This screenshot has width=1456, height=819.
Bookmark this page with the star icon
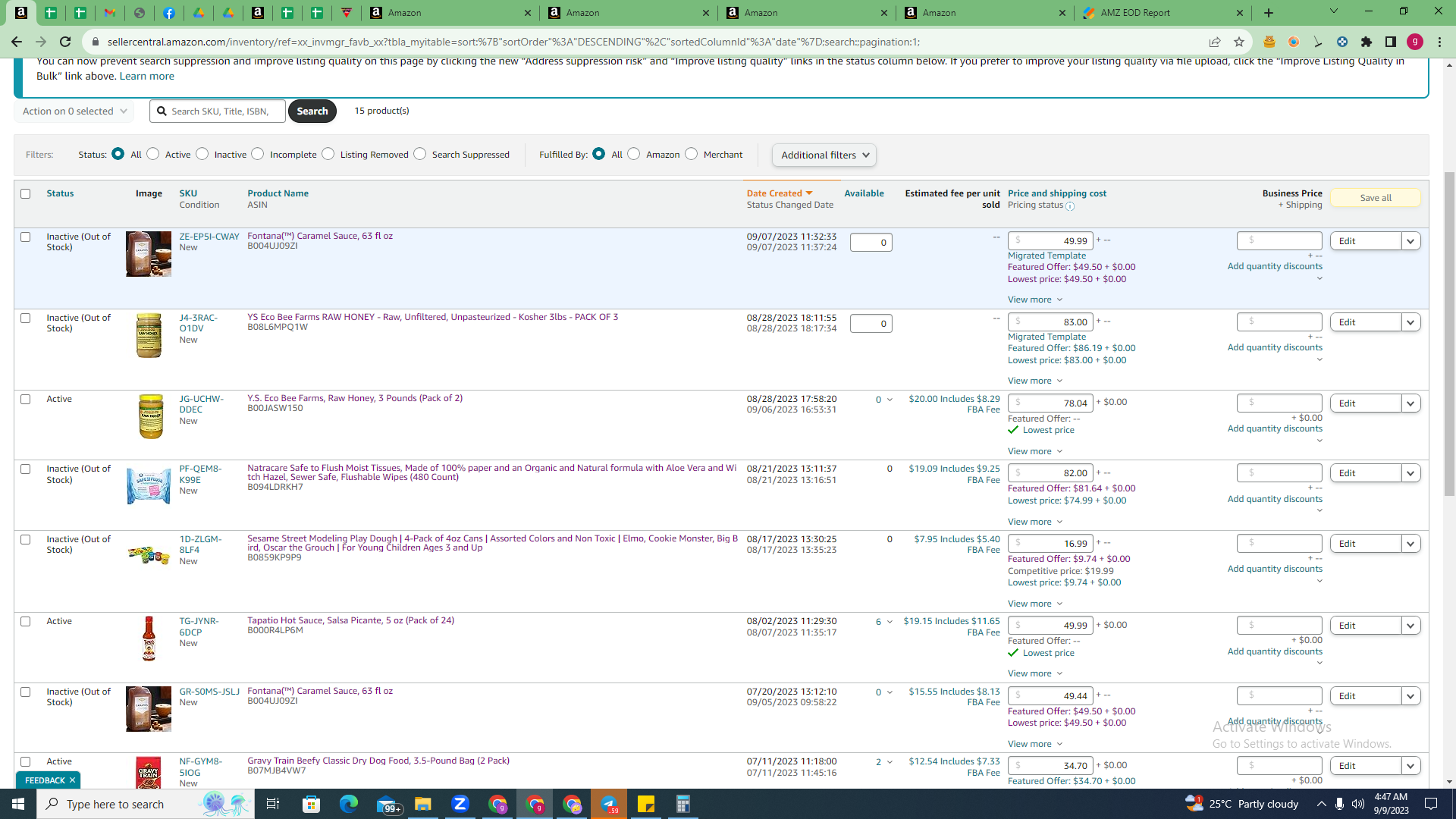click(1239, 42)
